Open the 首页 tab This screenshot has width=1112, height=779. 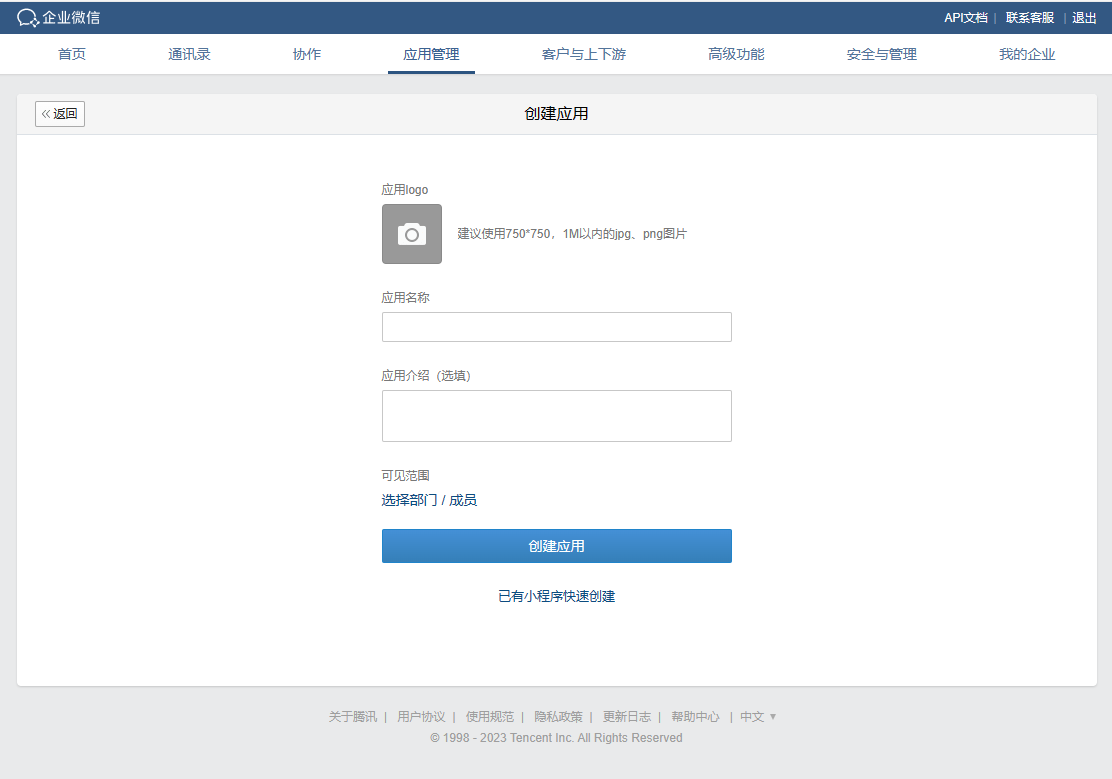pos(72,54)
